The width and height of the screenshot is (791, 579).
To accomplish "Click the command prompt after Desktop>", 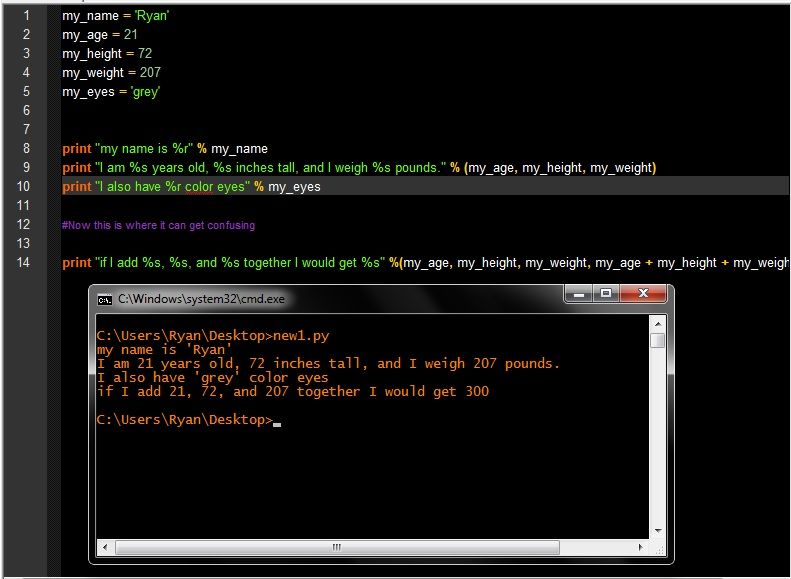I will (277, 421).
